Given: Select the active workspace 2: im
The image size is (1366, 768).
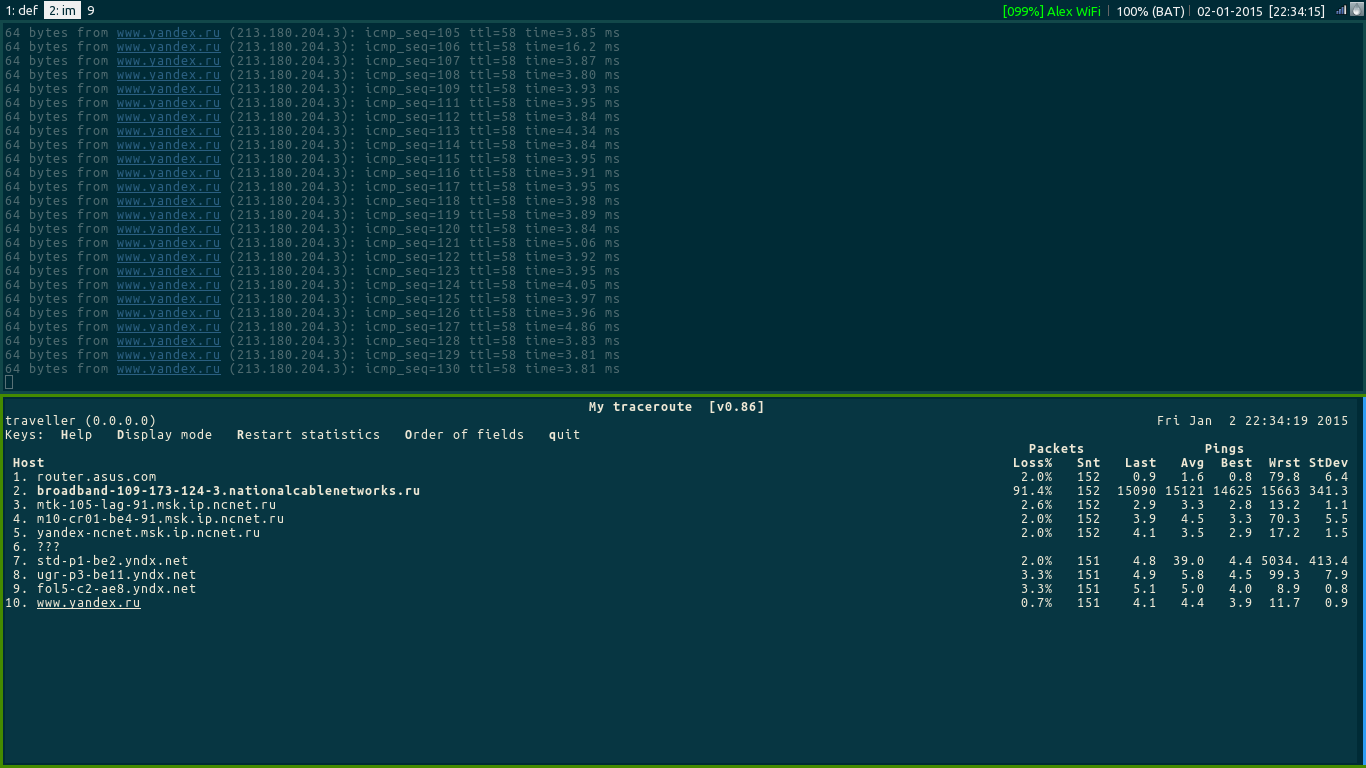Looking at the screenshot, I should tap(62, 11).
